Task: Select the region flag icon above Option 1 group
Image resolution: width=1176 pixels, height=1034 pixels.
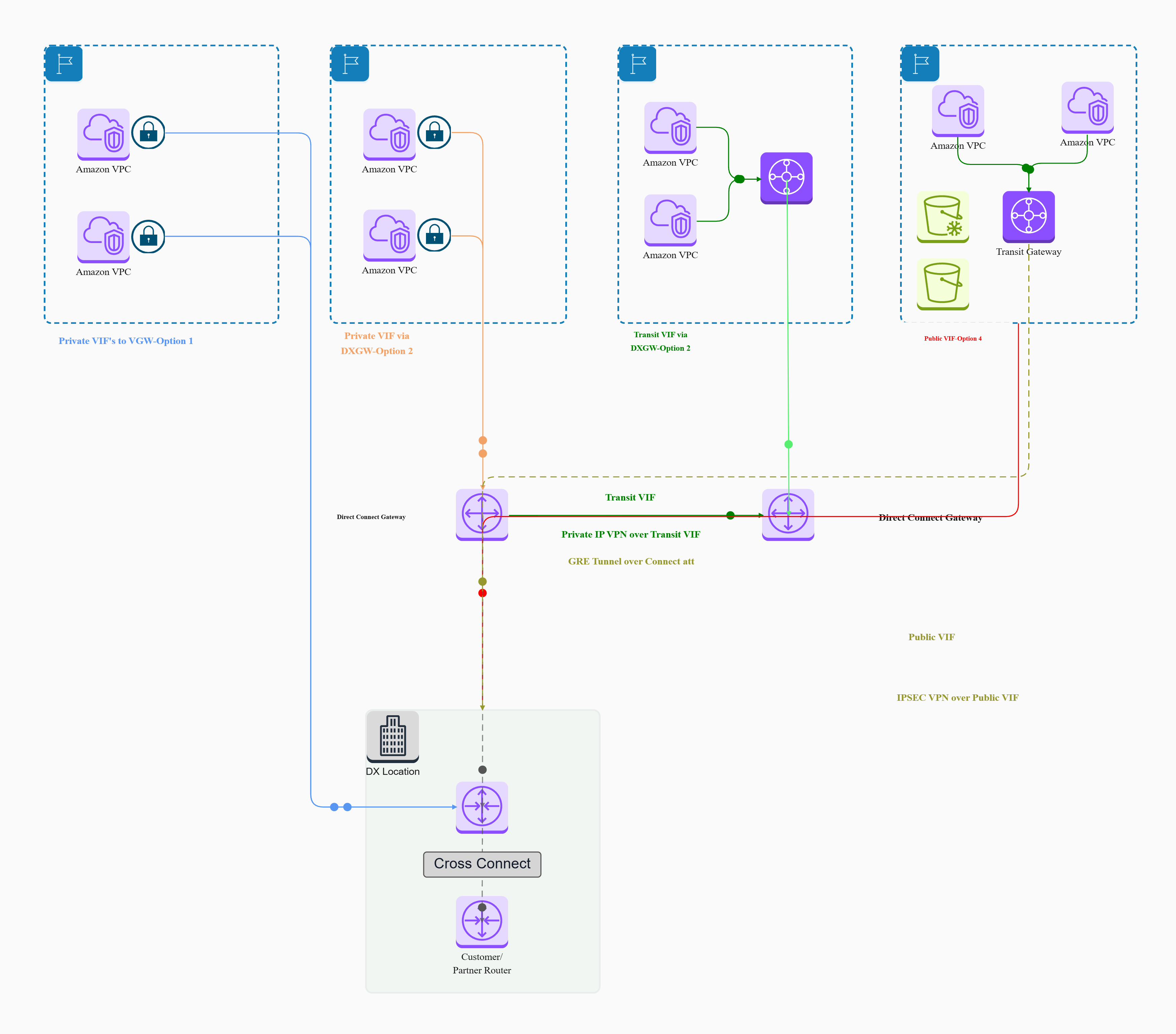Action: click(64, 63)
